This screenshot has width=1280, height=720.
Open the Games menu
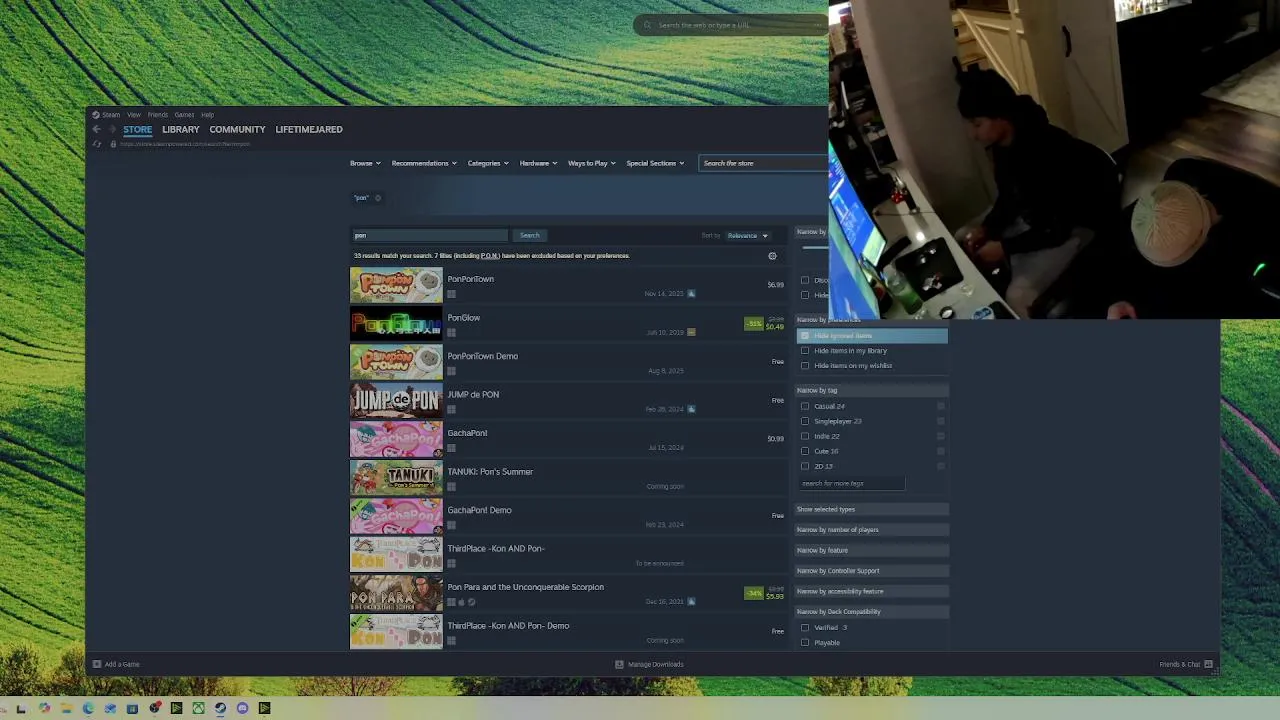pos(184,115)
